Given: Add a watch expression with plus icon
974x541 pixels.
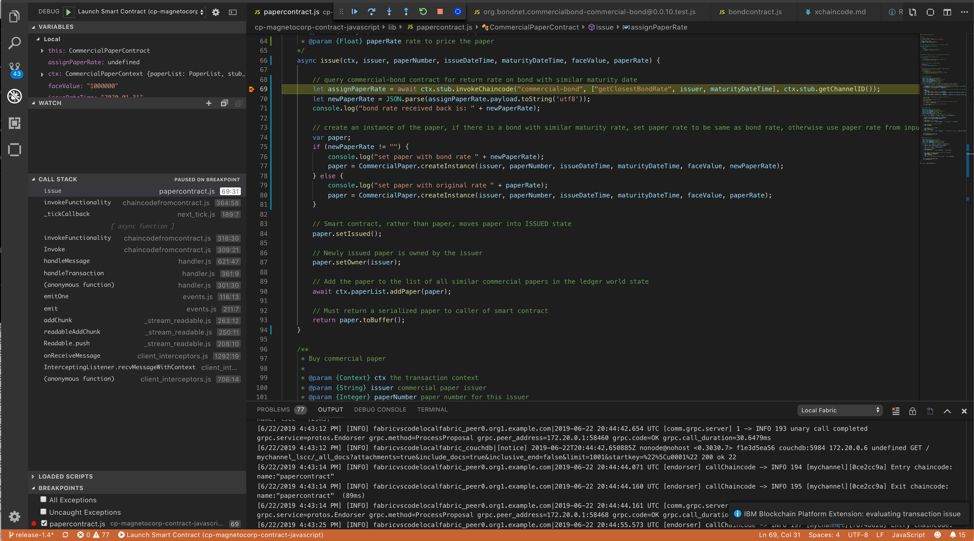Looking at the screenshot, I should pos(209,103).
